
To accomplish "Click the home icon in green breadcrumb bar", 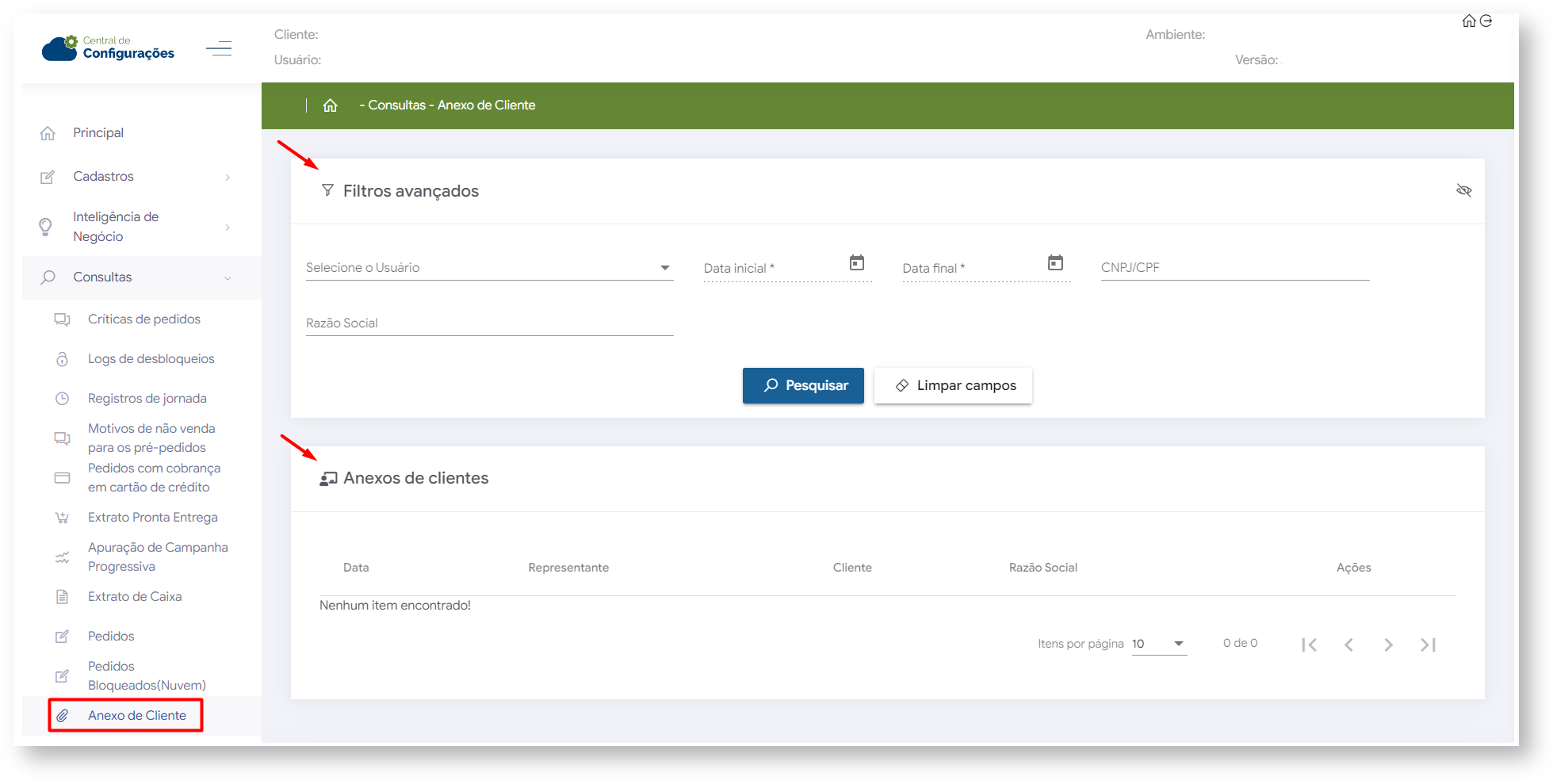I will pyautogui.click(x=330, y=105).
